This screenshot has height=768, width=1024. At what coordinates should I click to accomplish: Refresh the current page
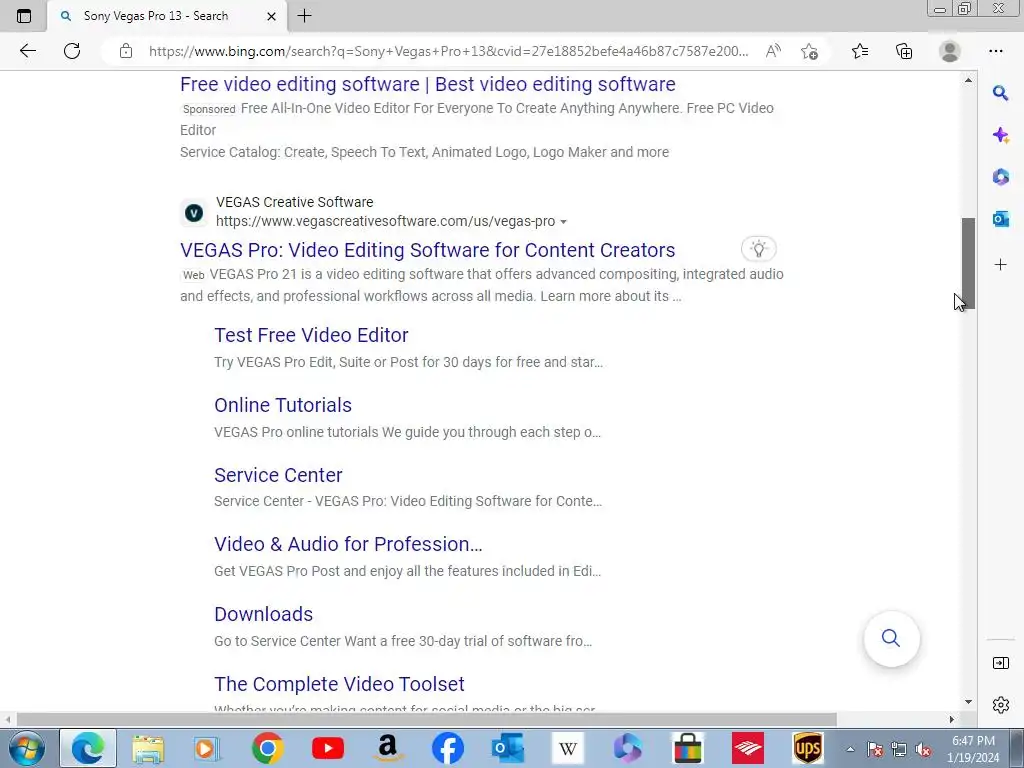[72, 51]
